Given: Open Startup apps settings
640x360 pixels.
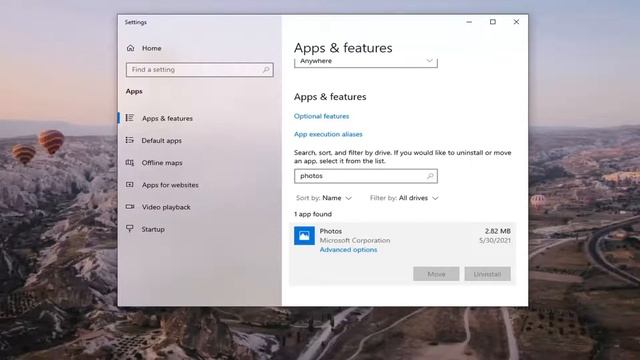Looking at the screenshot, I should click(x=153, y=229).
